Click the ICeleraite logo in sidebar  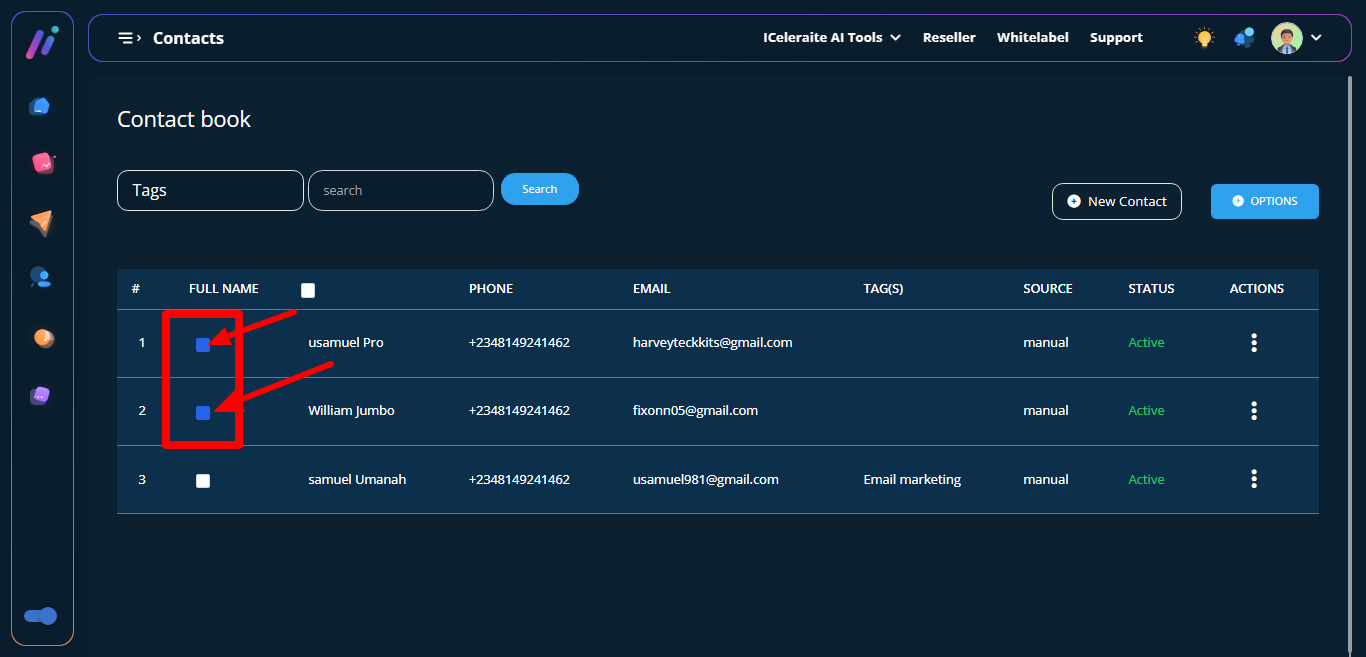coord(41,43)
